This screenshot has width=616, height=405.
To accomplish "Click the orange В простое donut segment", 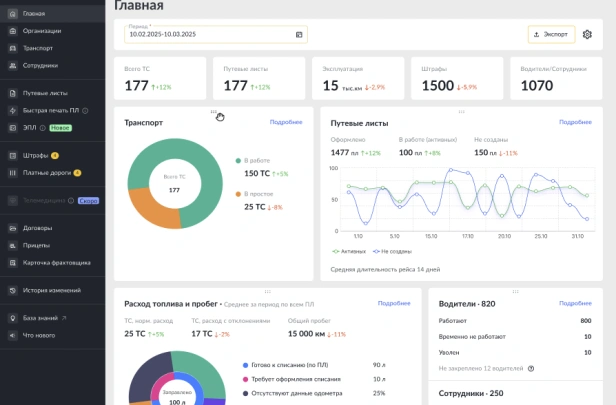I will 151,209.
